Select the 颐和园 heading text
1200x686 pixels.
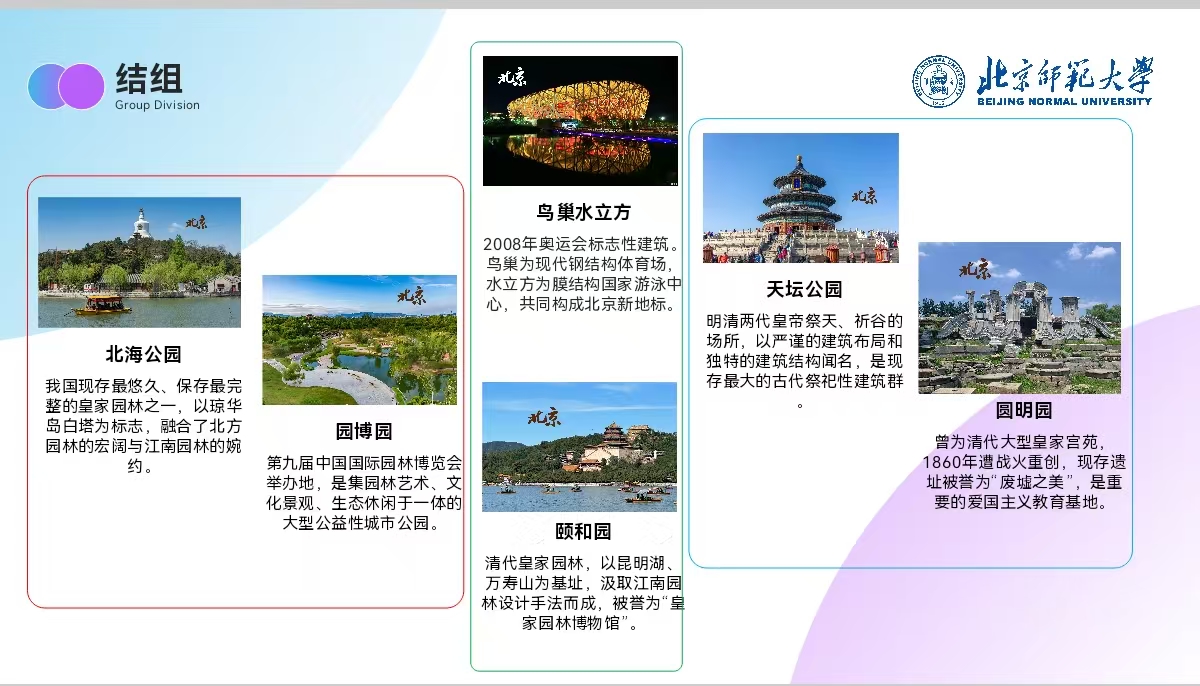coord(583,531)
